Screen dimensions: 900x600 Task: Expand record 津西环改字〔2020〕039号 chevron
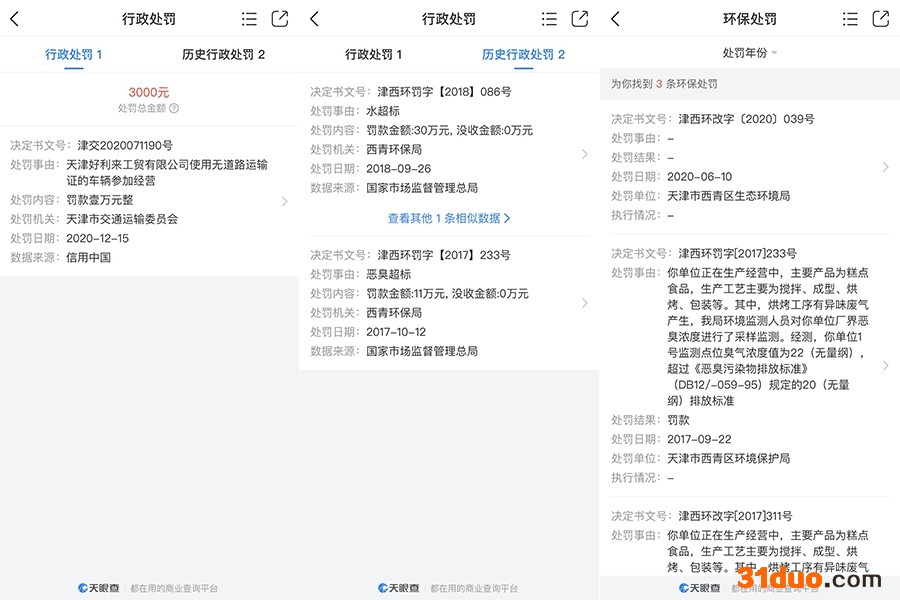tap(885, 167)
